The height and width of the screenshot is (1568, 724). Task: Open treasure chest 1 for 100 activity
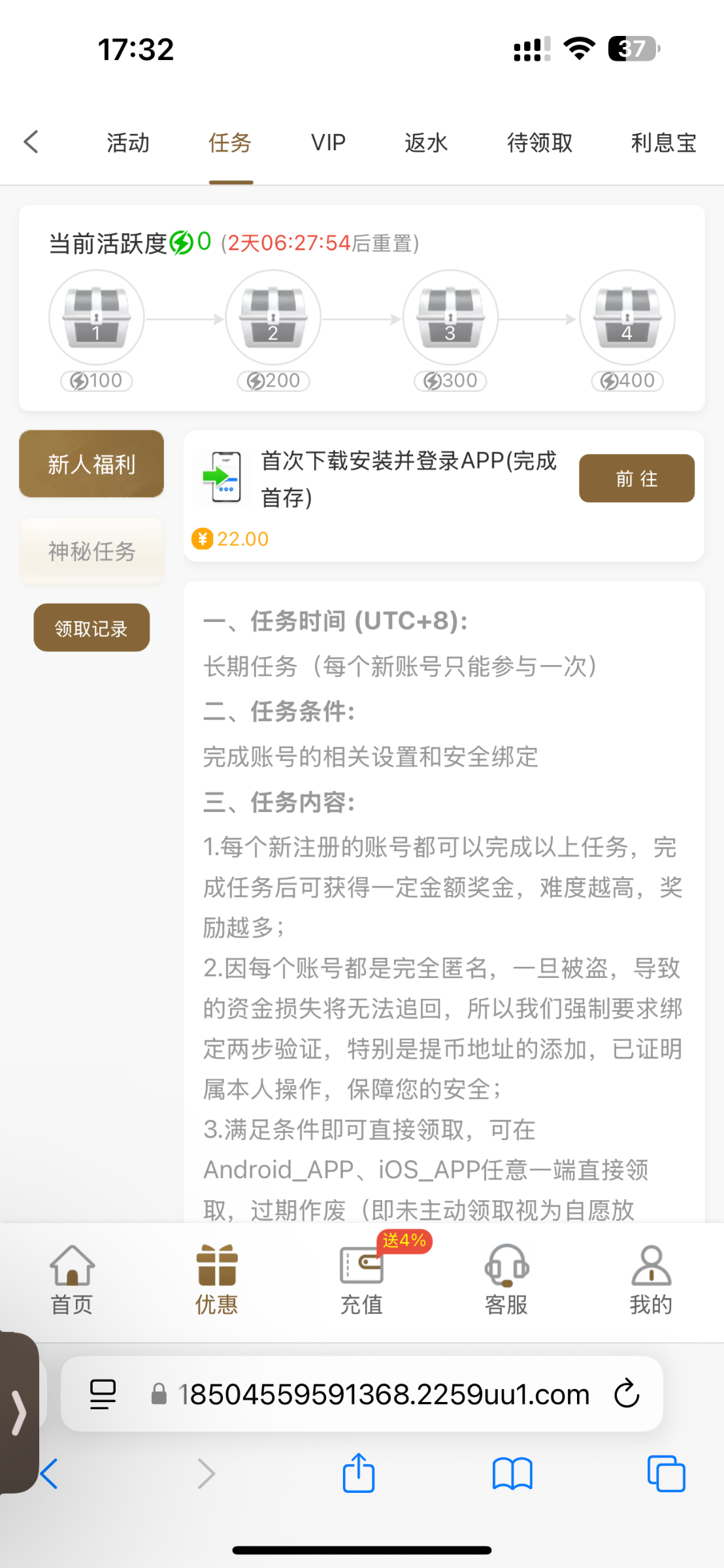97,318
